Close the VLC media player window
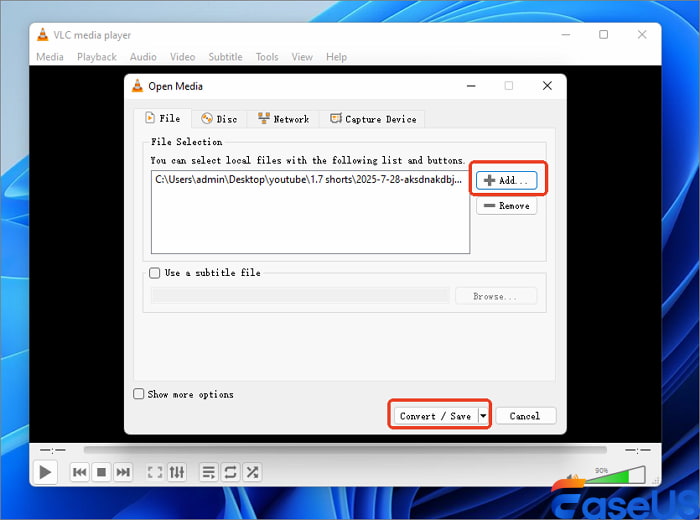This screenshot has width=700, height=520. [x=642, y=35]
